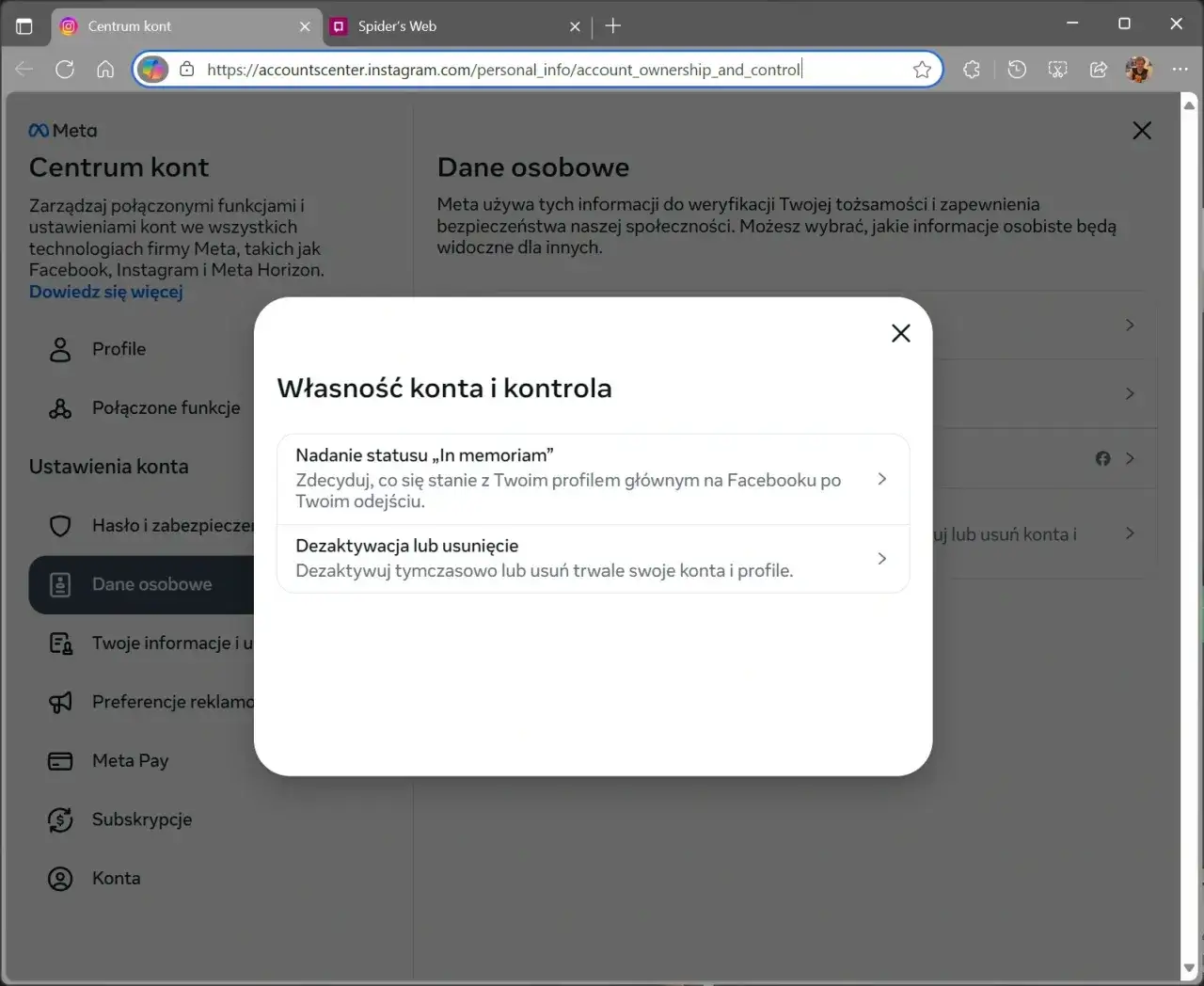The image size is (1204, 986).
Task: Click the Dane osobowe card icon
Action: click(59, 584)
